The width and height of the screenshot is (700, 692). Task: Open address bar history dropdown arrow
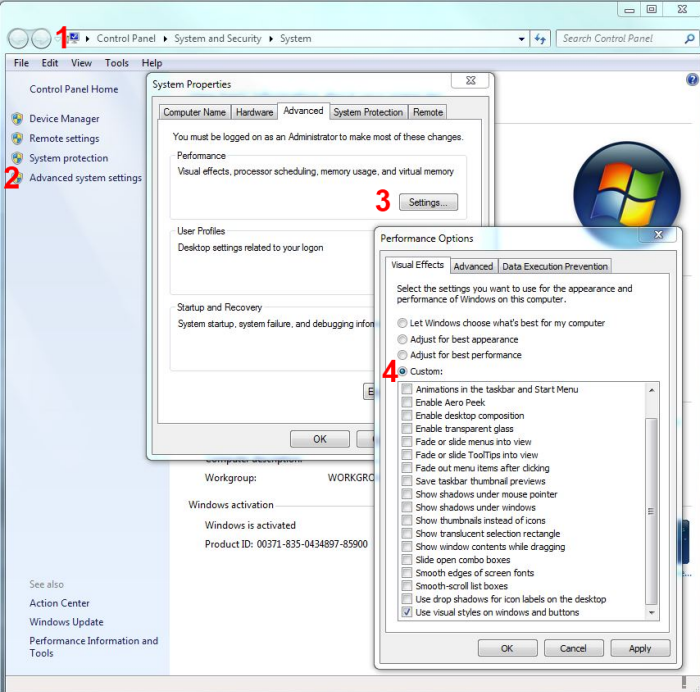click(521, 39)
